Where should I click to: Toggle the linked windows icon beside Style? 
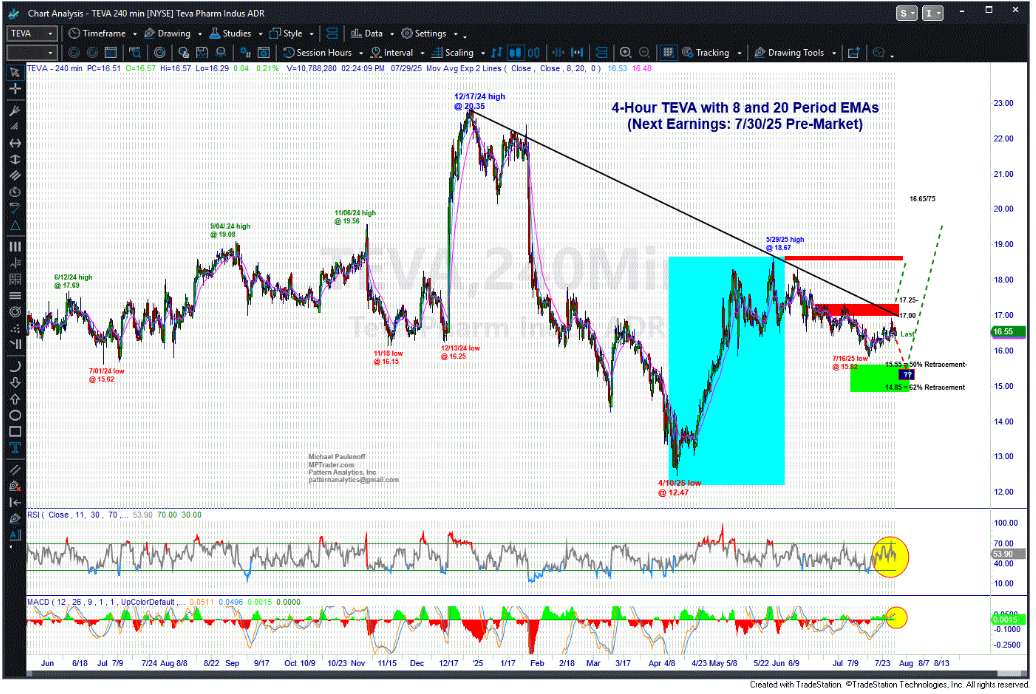332,34
